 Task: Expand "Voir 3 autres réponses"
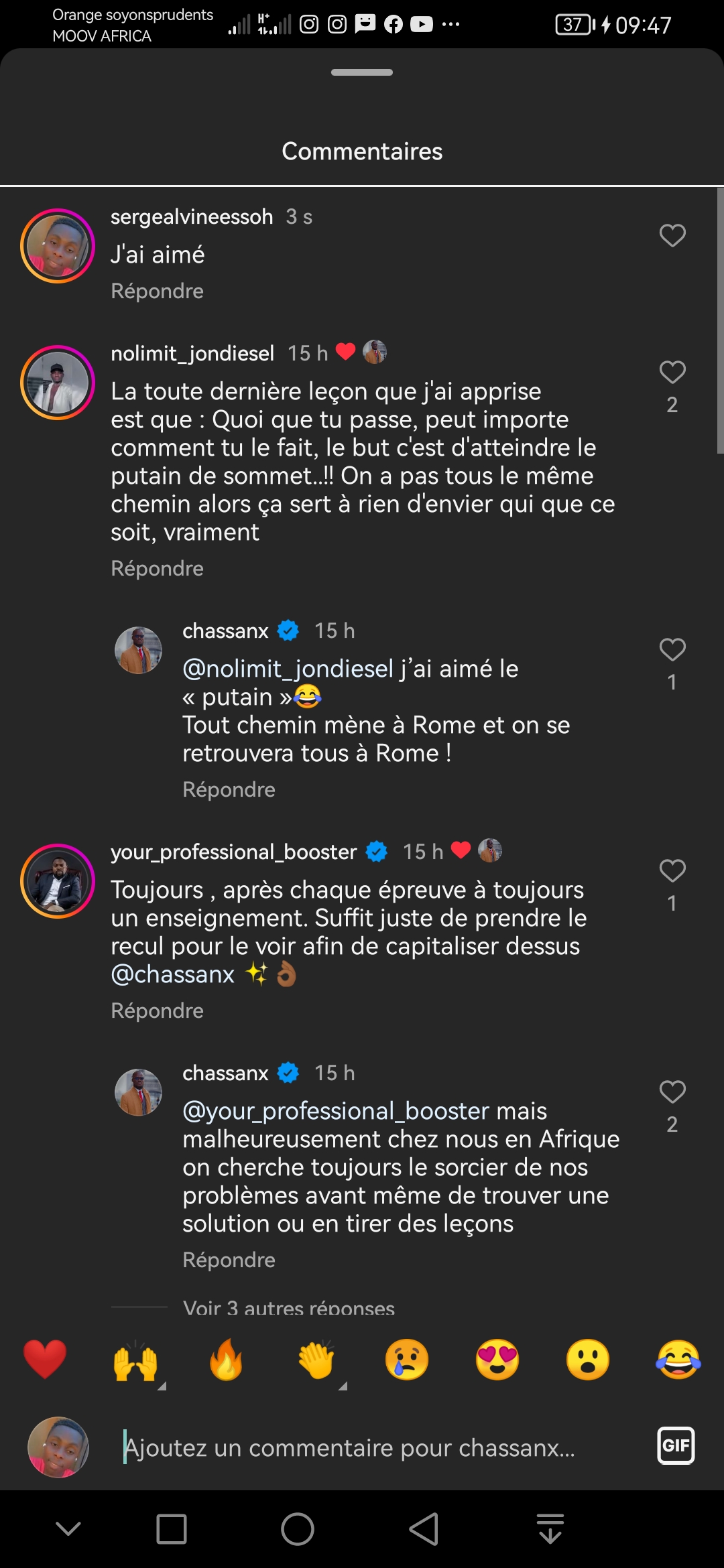coord(288,1308)
